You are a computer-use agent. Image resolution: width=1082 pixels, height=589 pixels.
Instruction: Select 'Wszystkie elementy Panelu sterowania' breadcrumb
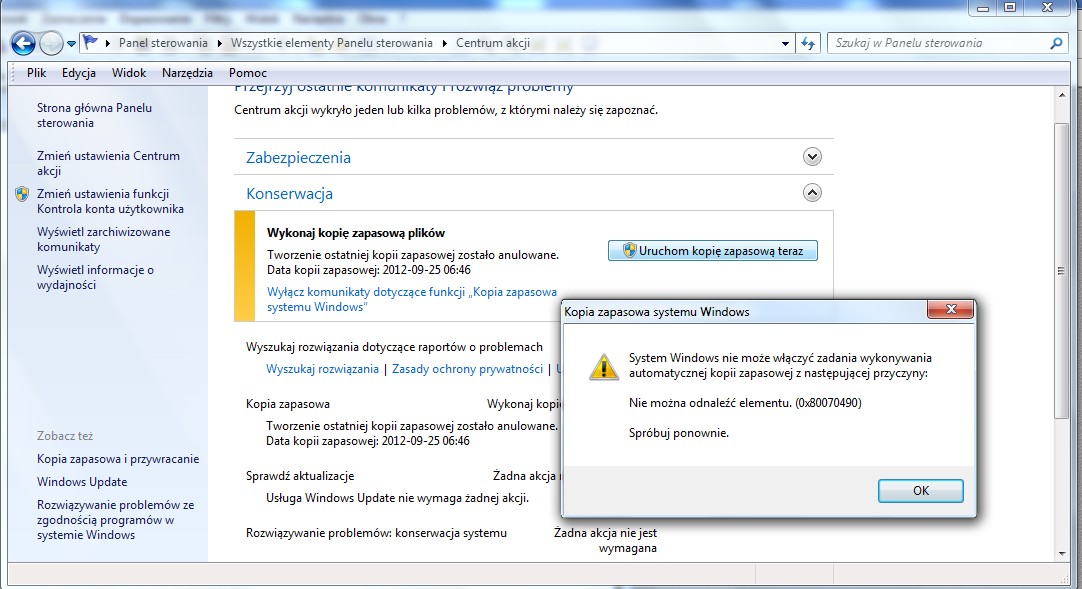click(331, 43)
